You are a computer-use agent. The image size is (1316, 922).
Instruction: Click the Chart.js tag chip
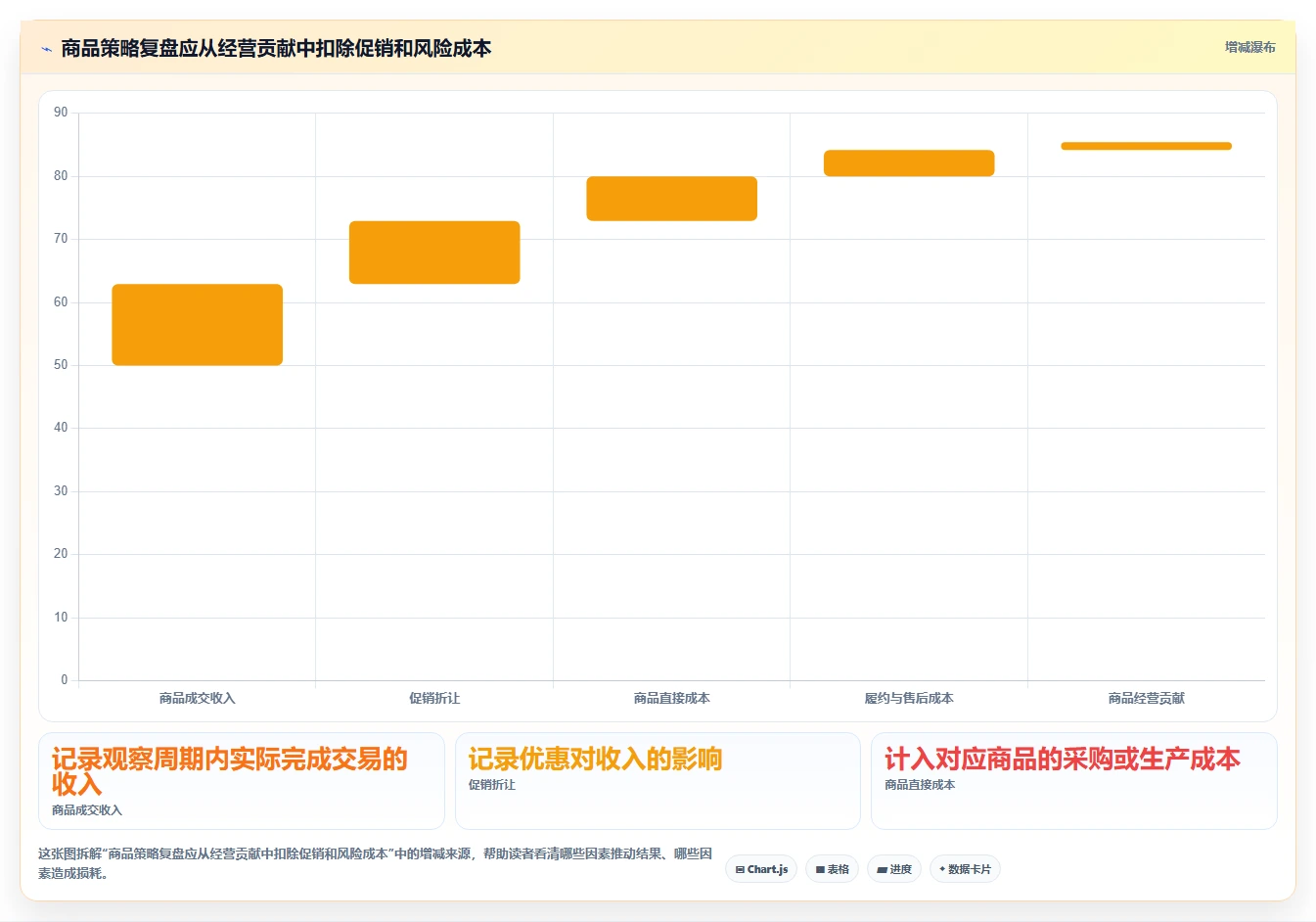click(761, 869)
